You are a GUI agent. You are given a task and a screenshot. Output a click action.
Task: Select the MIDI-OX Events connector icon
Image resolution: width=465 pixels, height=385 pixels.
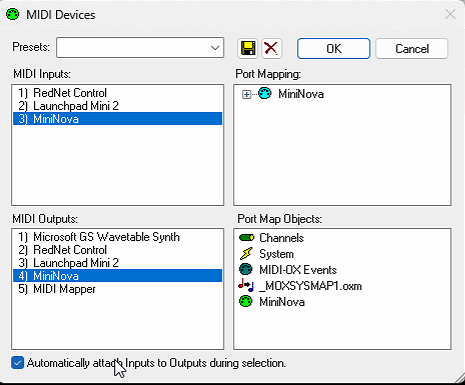[246, 269]
